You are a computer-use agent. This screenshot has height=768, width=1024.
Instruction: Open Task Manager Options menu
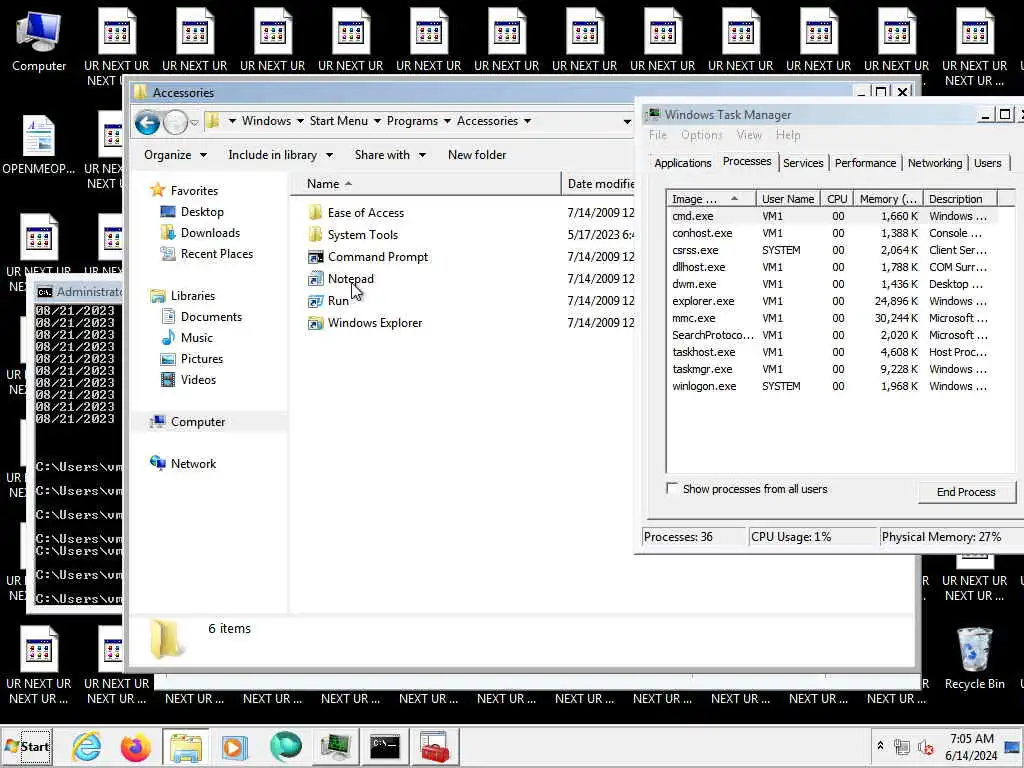[701, 135]
